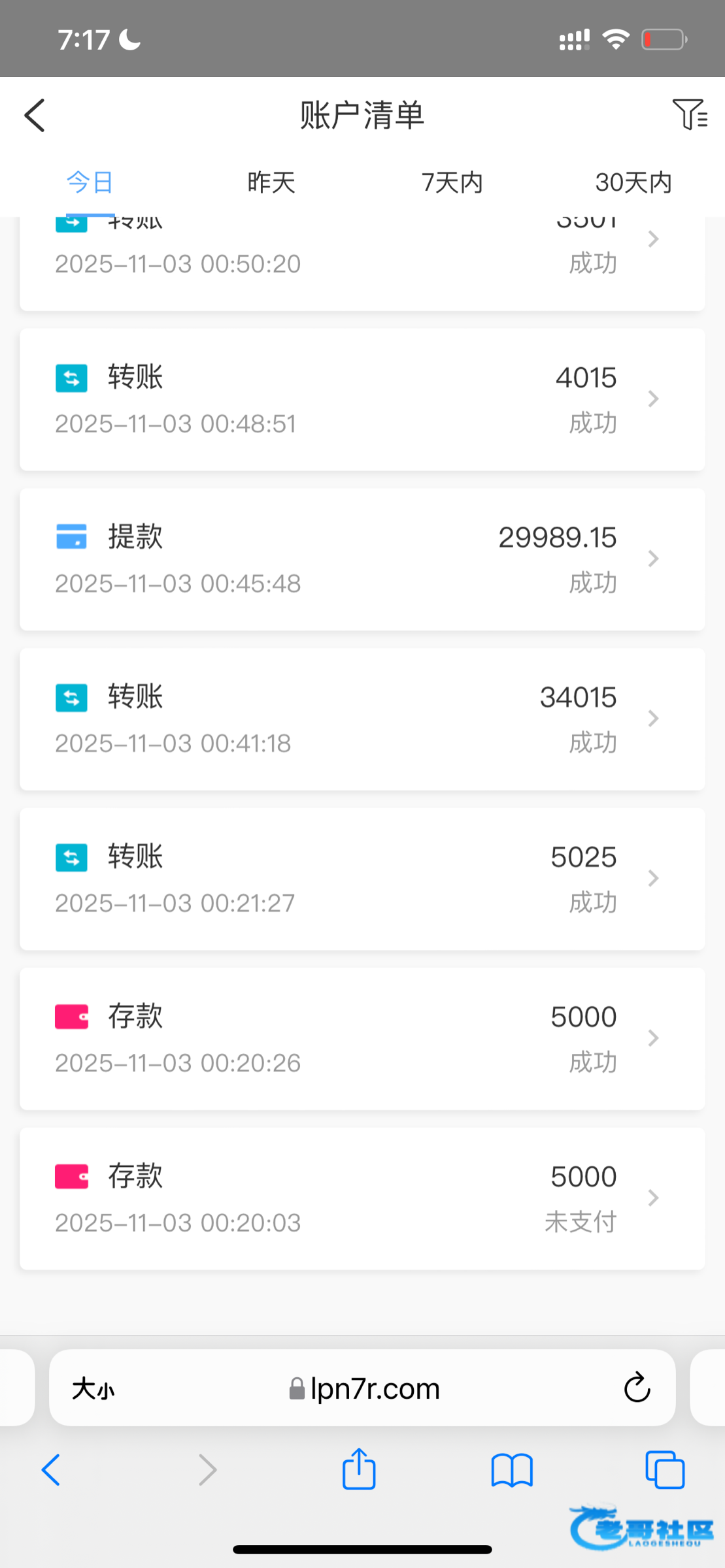Expand the 转账 5025 entry chevron

[653, 878]
